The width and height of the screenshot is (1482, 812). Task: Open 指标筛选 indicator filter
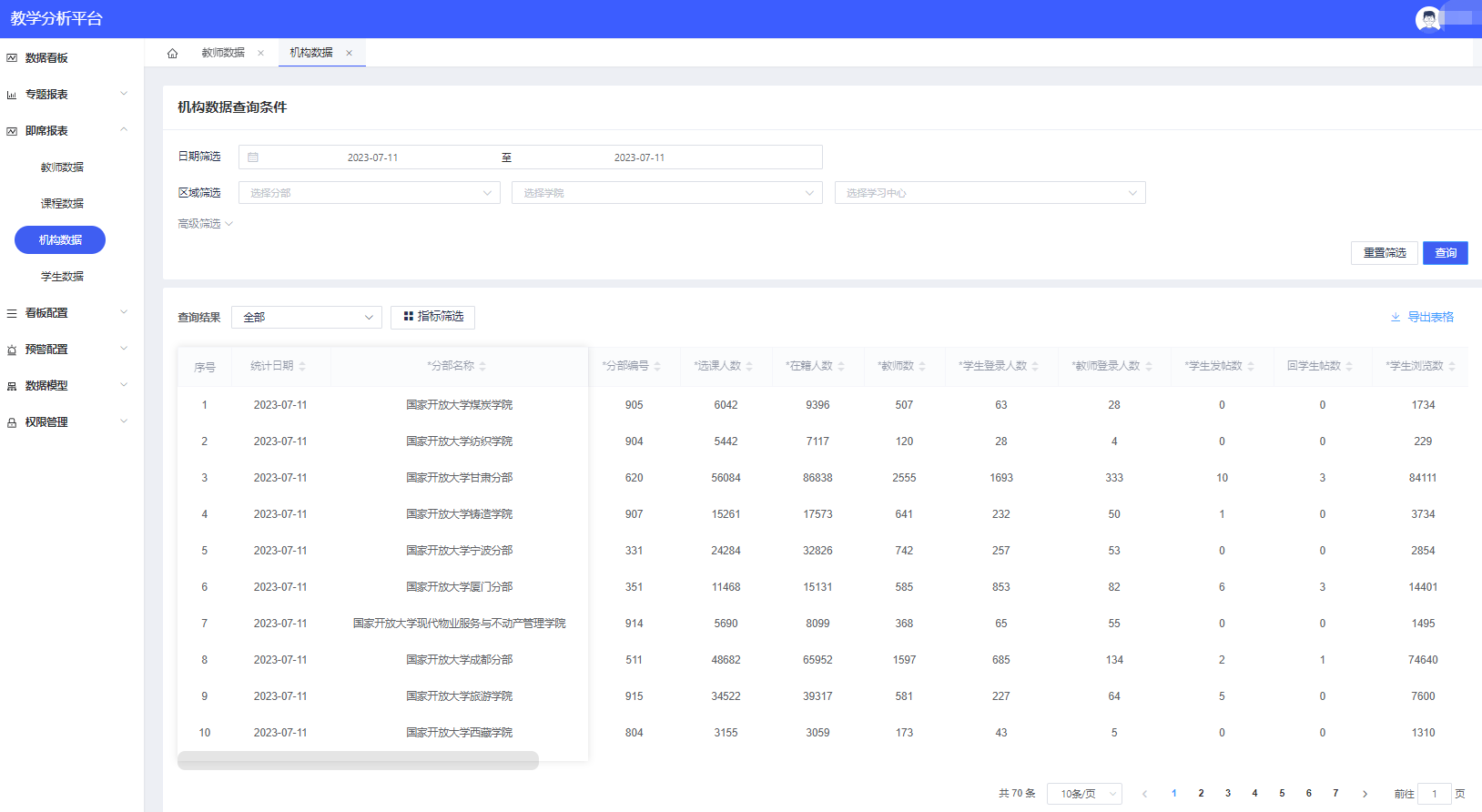click(432, 317)
